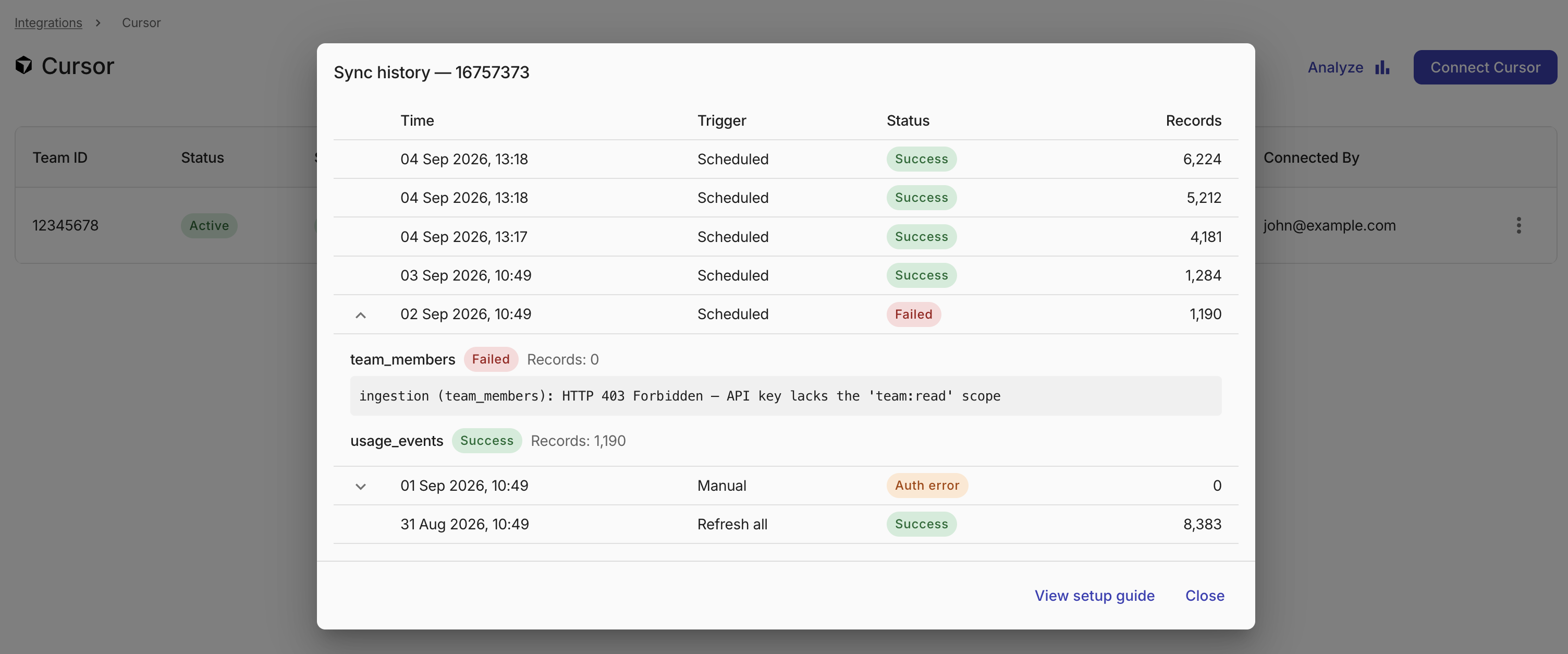The height and width of the screenshot is (654, 1568).
Task: Collapse the 02 Sep 2026 sync row
Action: tap(360, 315)
